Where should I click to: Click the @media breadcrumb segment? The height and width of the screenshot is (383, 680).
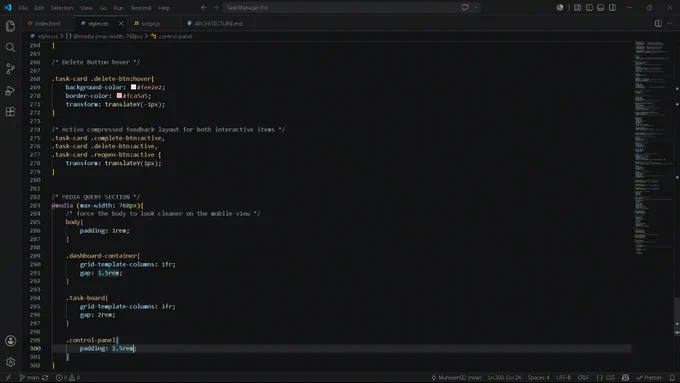104,36
